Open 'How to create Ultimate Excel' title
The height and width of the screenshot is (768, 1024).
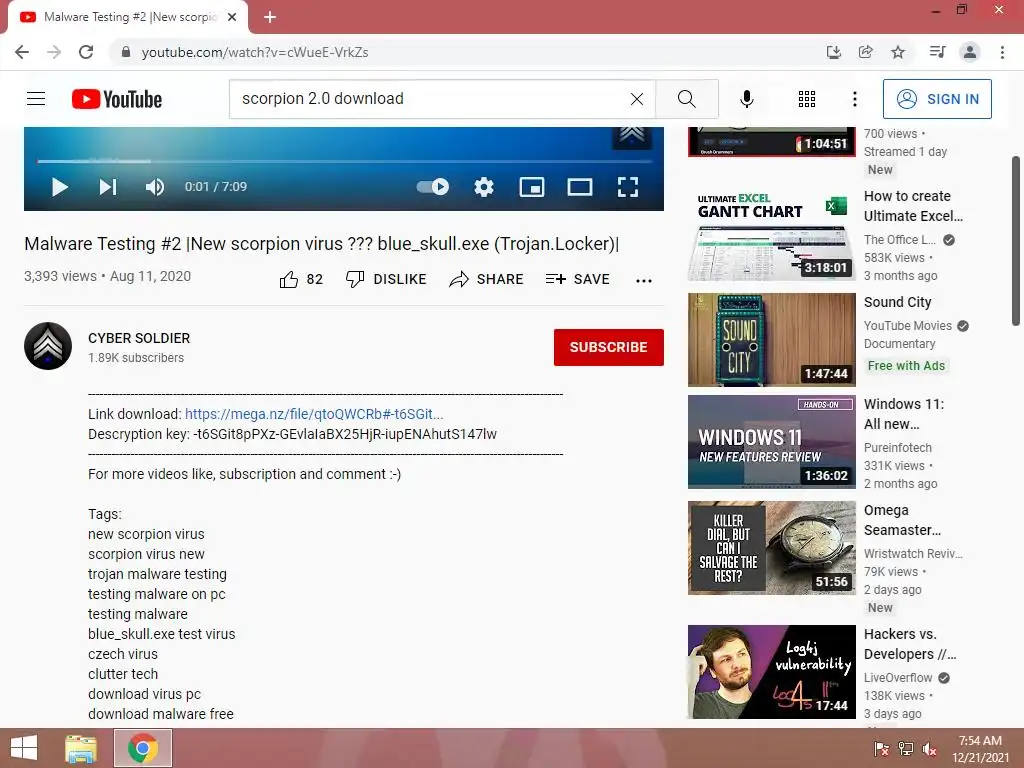coord(913,206)
